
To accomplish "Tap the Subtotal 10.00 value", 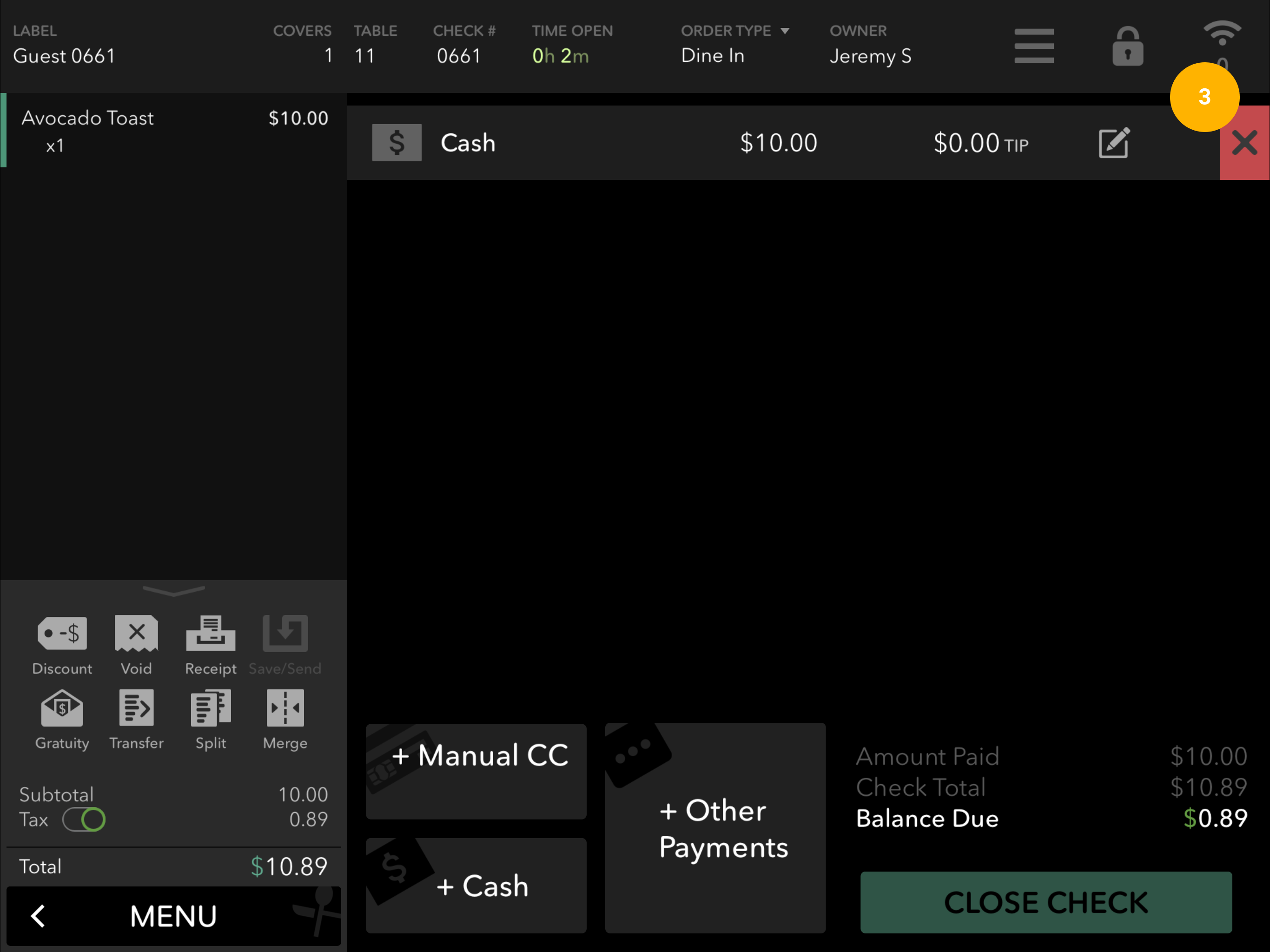I will pos(303,795).
